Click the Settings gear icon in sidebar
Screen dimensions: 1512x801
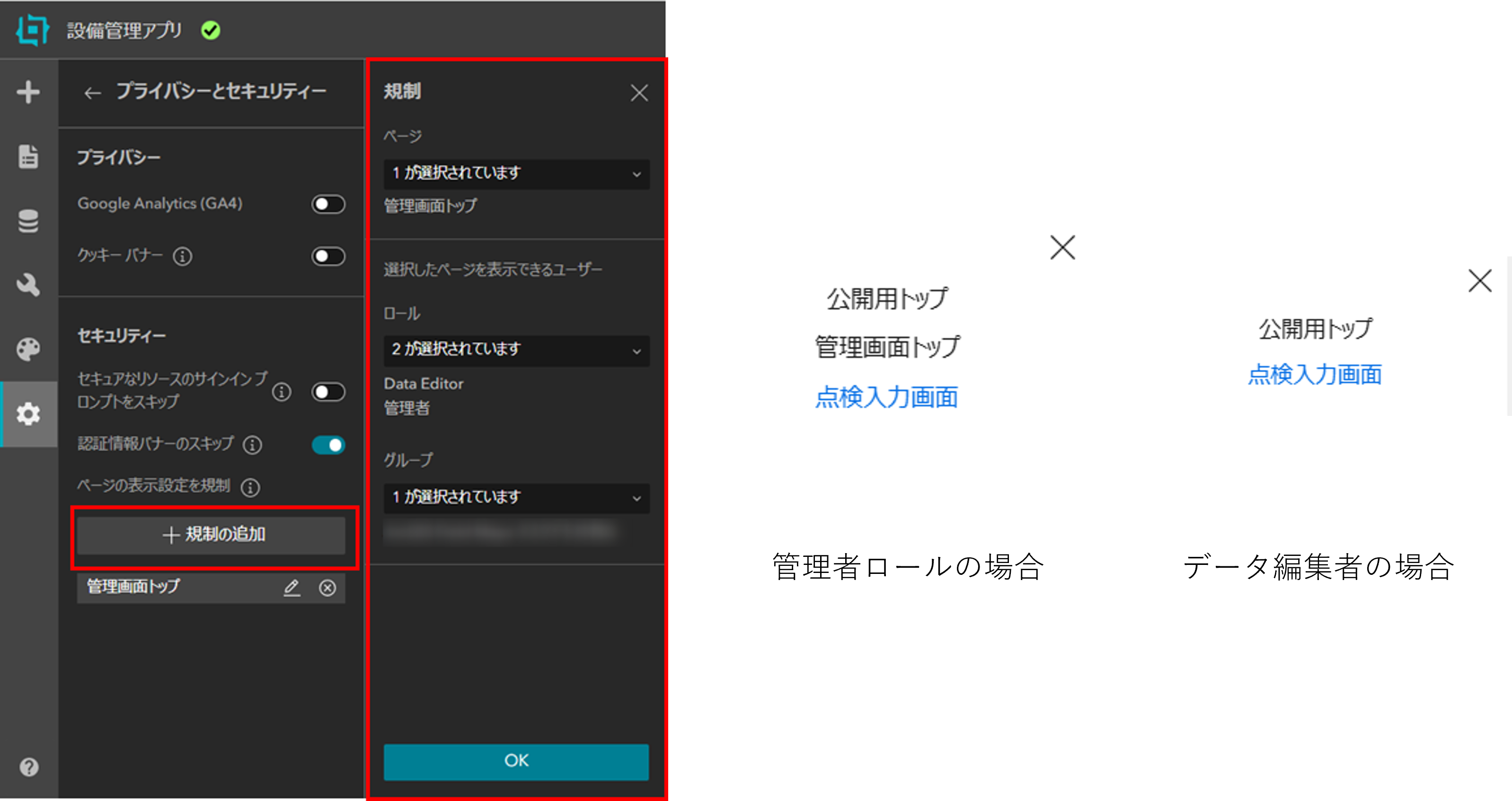[28, 414]
